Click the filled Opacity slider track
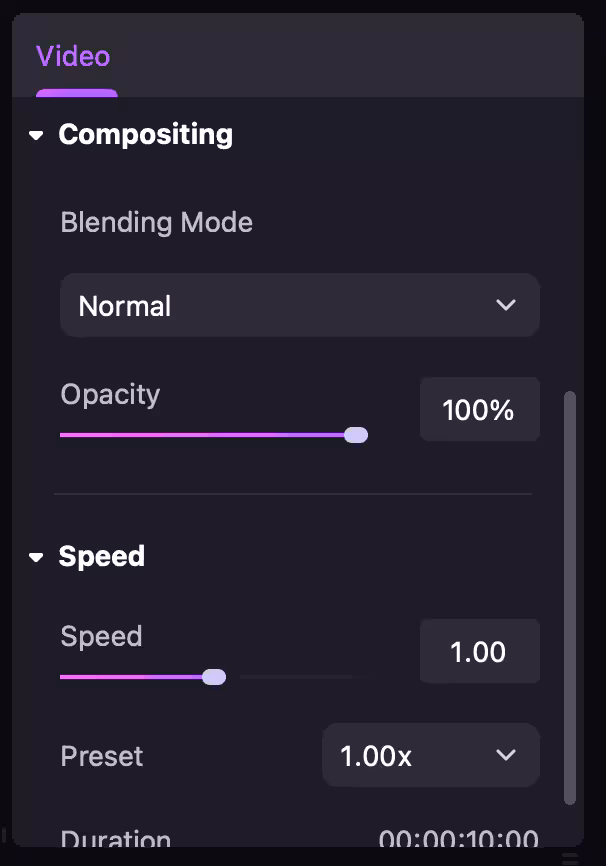Screen dimensions: 606x866 click(x=200, y=435)
